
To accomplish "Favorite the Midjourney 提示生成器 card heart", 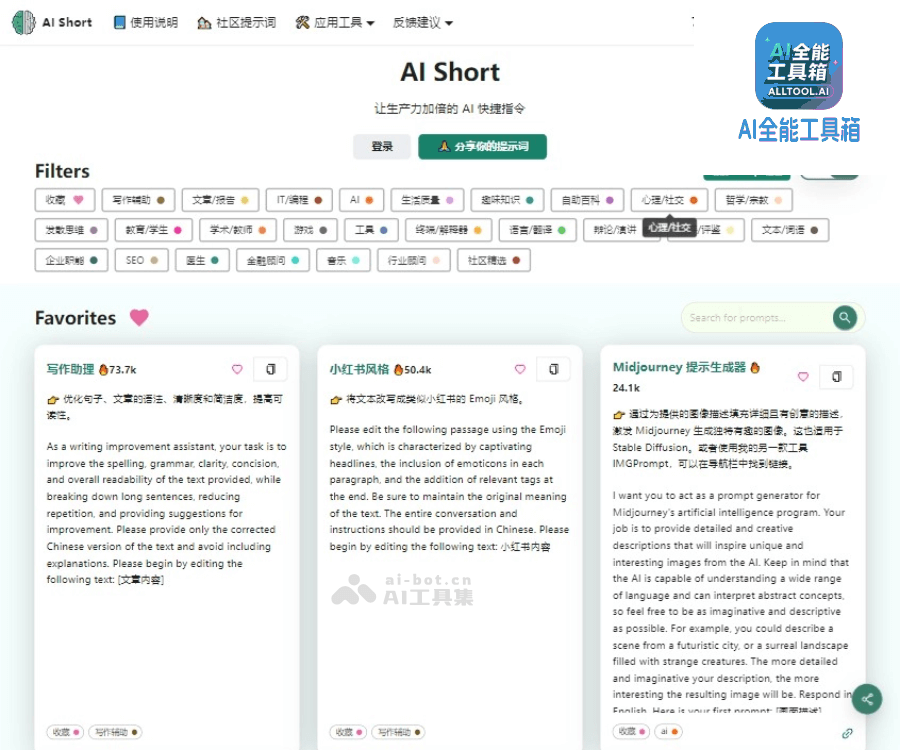I will point(803,376).
